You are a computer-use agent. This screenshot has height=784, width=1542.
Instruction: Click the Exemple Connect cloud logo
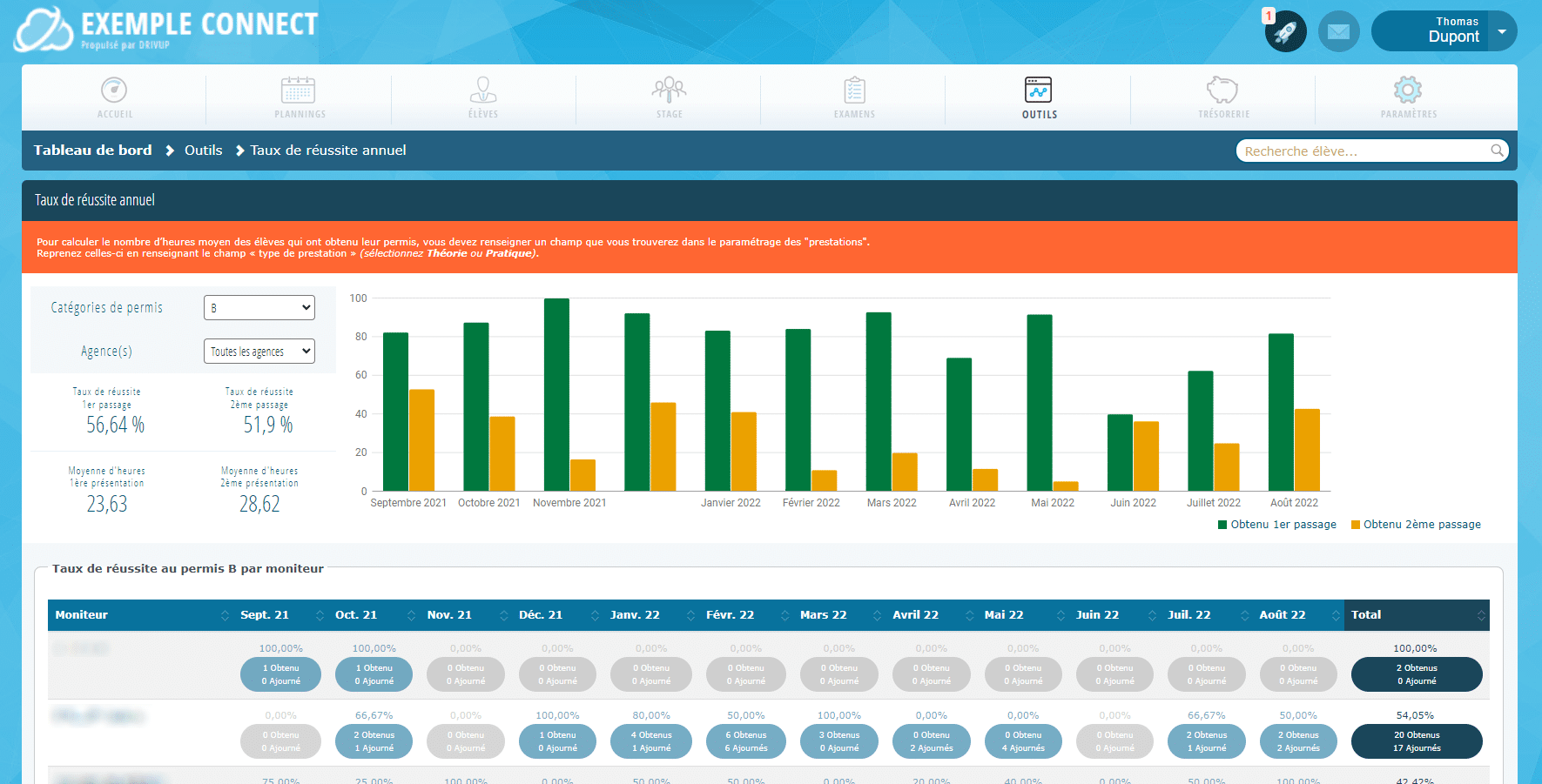[x=44, y=30]
